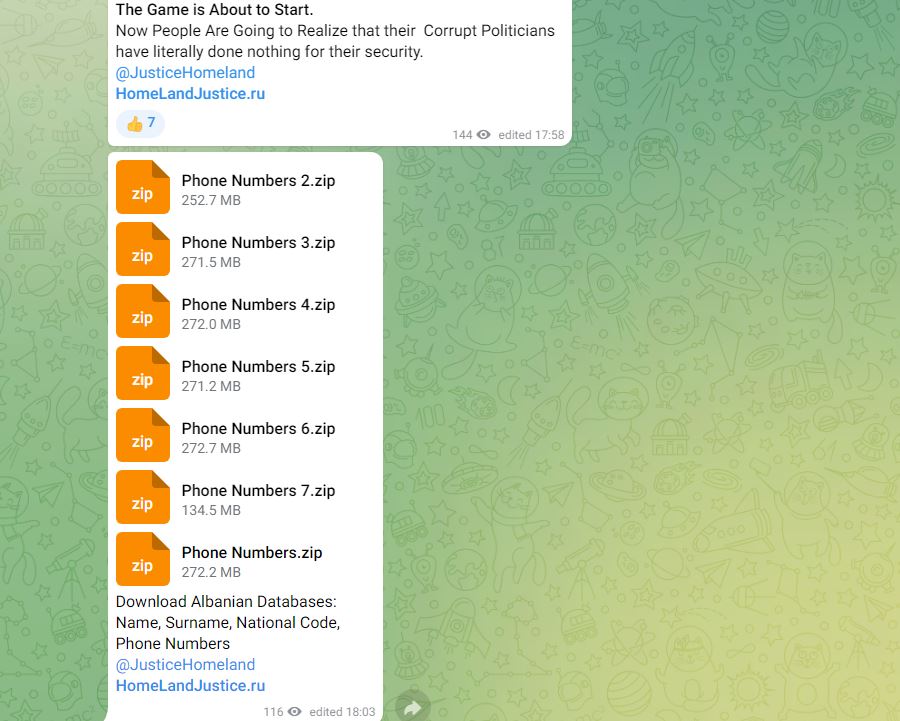Click the file name Phone Numbers 5.zip
Image resolution: width=900 pixels, height=721 pixels.
pos(258,367)
